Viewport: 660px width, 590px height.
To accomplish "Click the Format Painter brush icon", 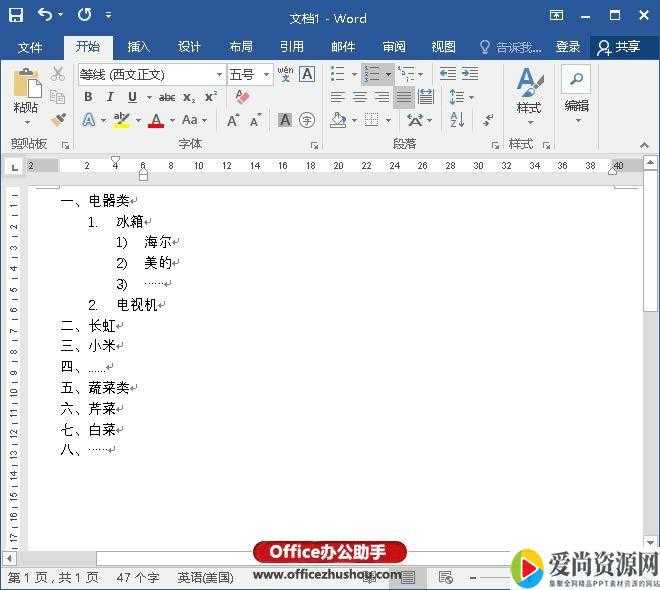I will point(58,120).
